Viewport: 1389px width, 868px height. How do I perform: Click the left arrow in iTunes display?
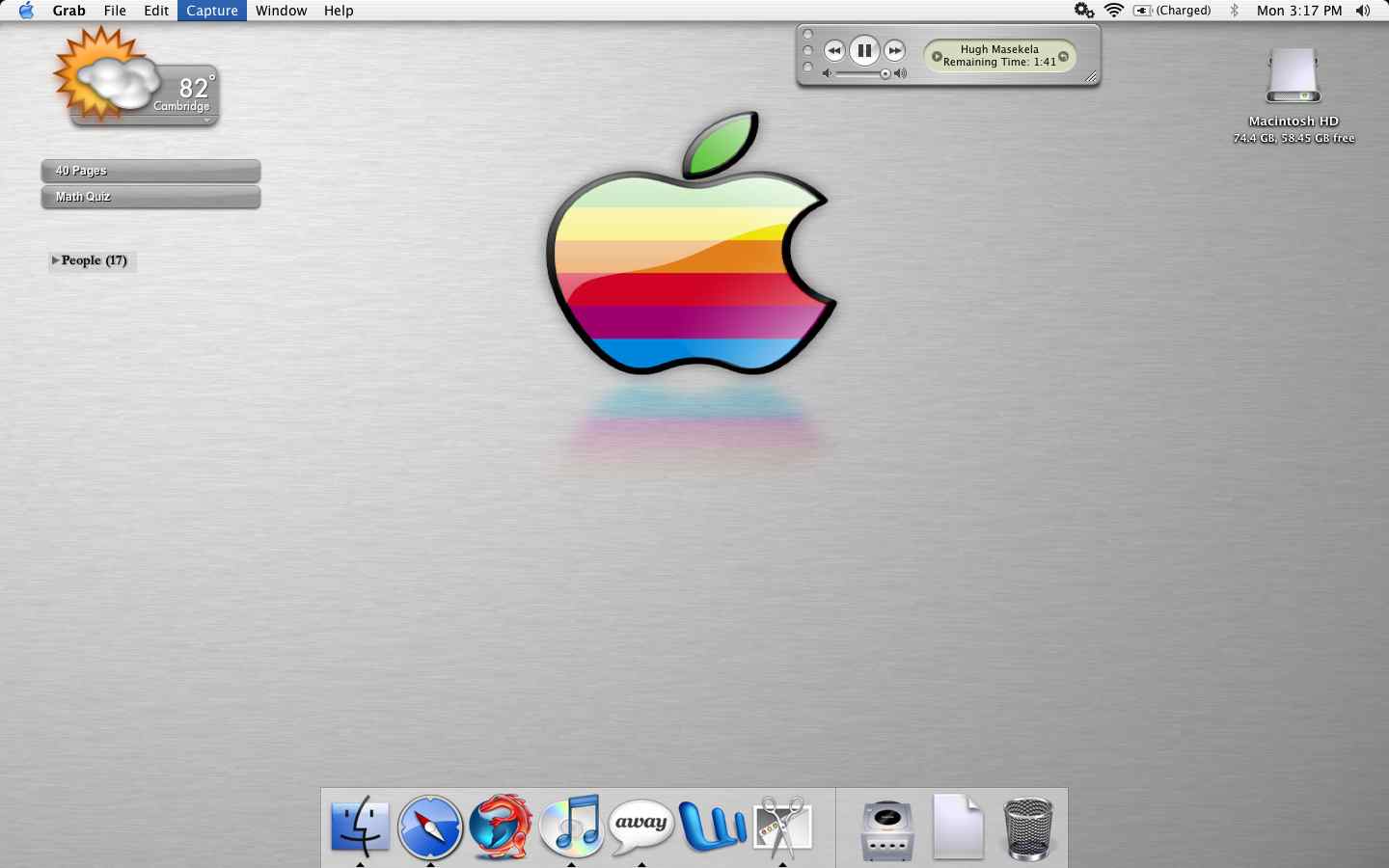click(x=937, y=57)
